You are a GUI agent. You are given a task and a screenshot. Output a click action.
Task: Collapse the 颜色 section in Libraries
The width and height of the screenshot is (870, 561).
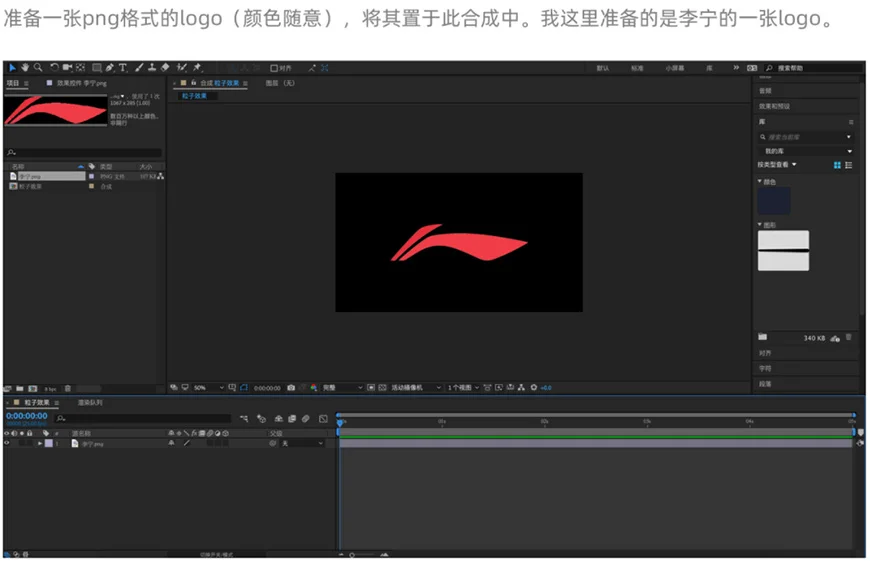click(760, 181)
